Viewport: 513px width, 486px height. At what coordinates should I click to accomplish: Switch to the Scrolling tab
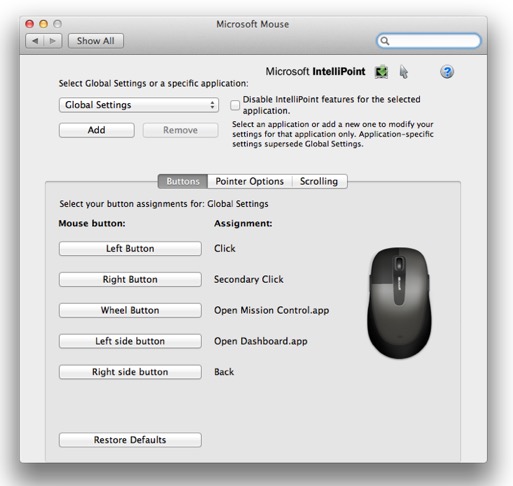319,181
